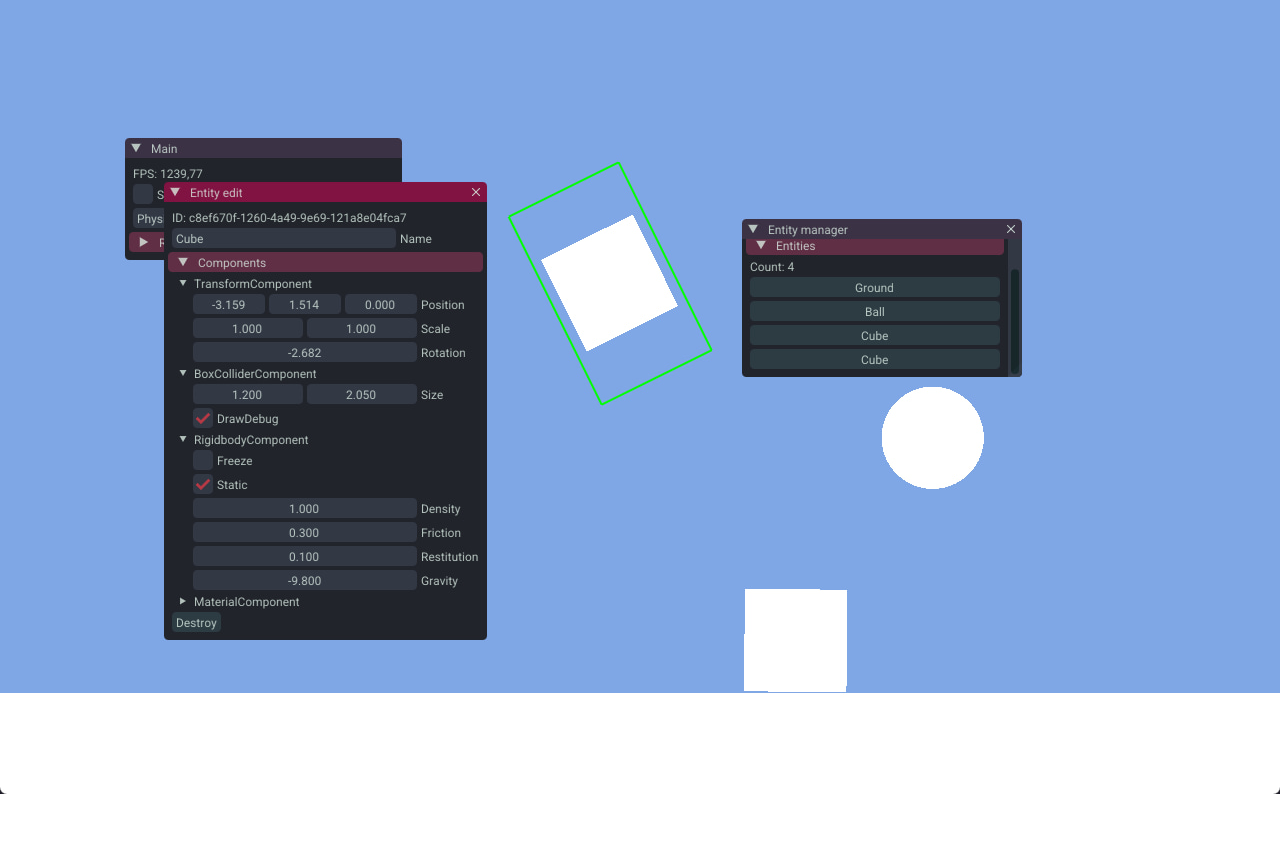
Task: Expand the MaterialComponent node
Action: (183, 601)
